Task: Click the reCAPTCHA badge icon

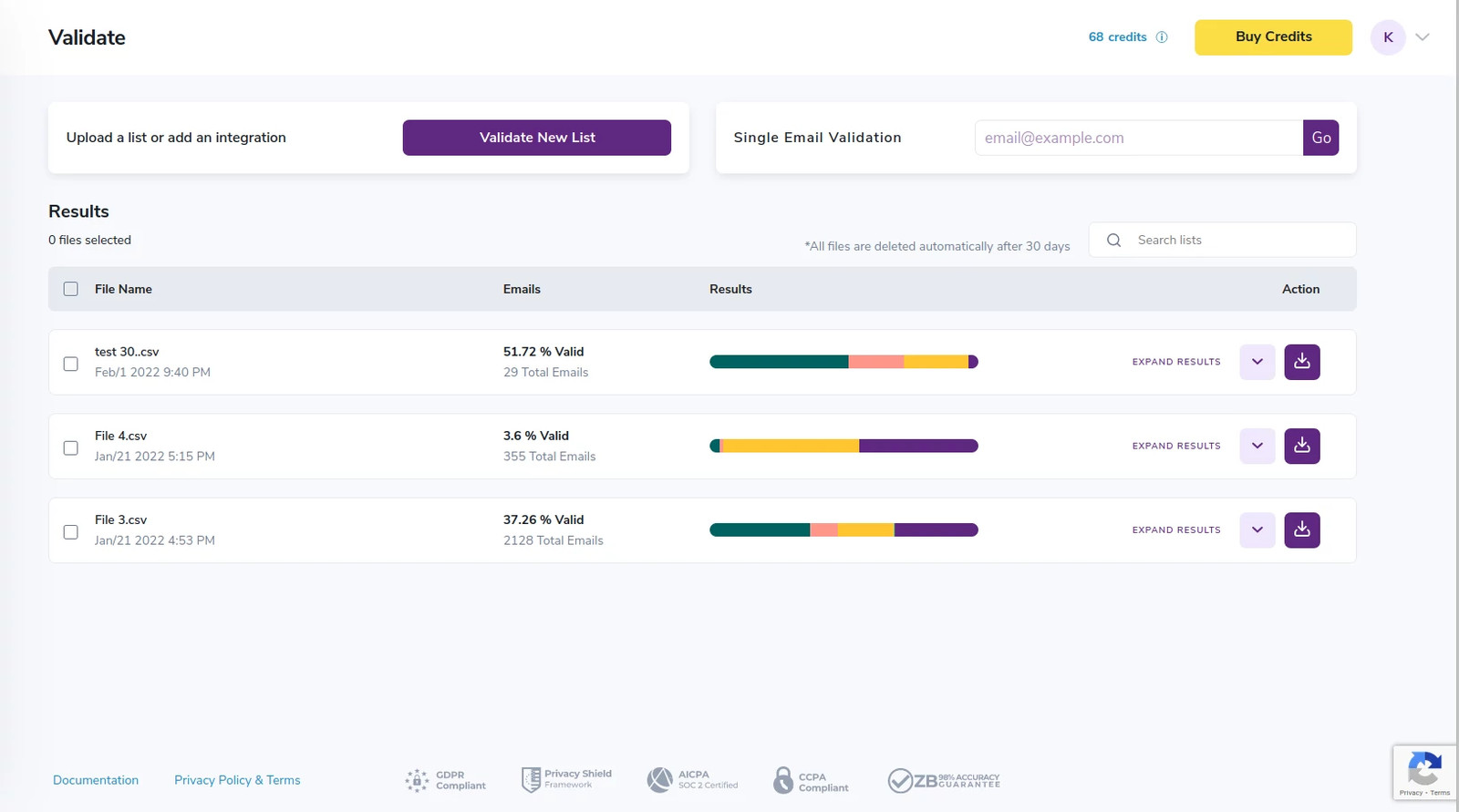Action: coord(1423,768)
